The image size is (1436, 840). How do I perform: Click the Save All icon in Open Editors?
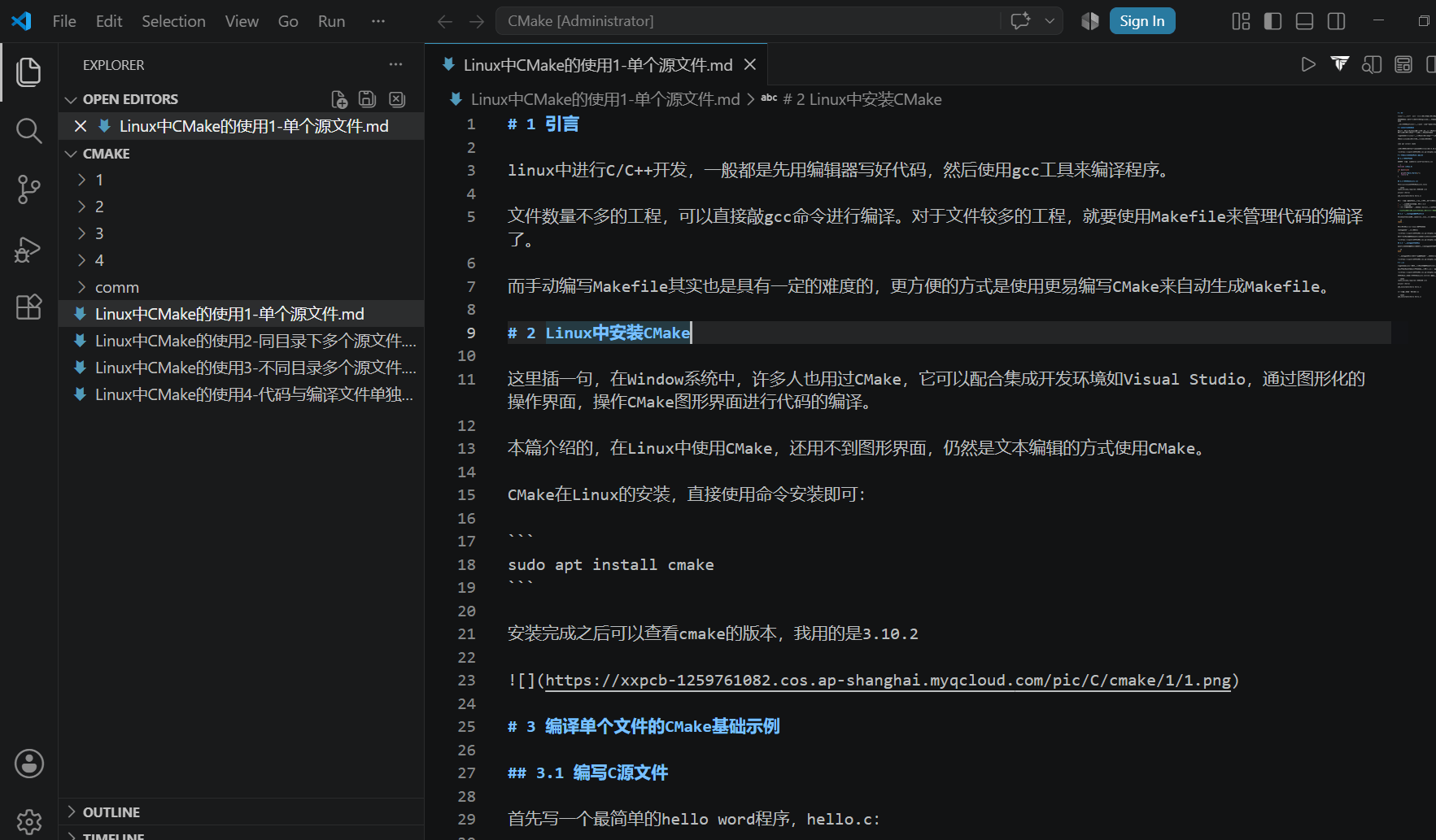click(x=368, y=99)
